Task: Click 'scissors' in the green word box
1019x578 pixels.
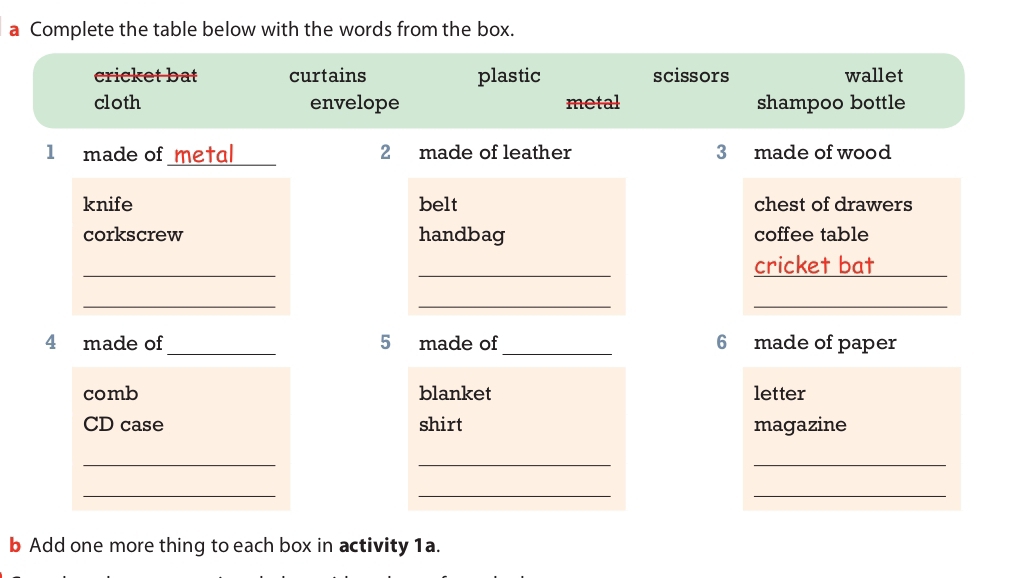Action: click(691, 76)
